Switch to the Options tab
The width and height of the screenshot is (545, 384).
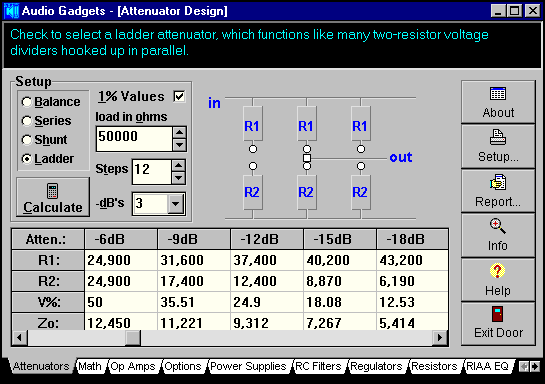point(183,366)
